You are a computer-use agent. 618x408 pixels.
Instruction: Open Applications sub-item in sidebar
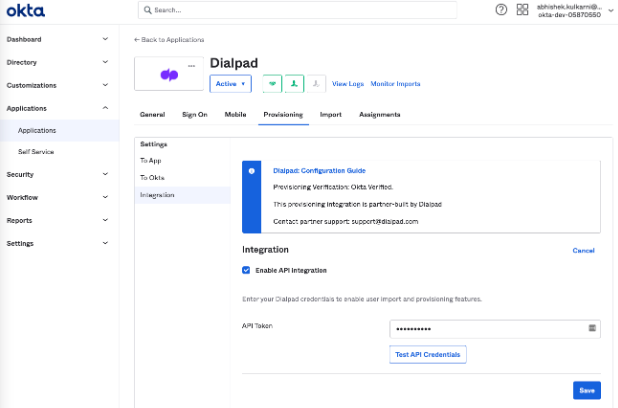click(x=60, y=130)
